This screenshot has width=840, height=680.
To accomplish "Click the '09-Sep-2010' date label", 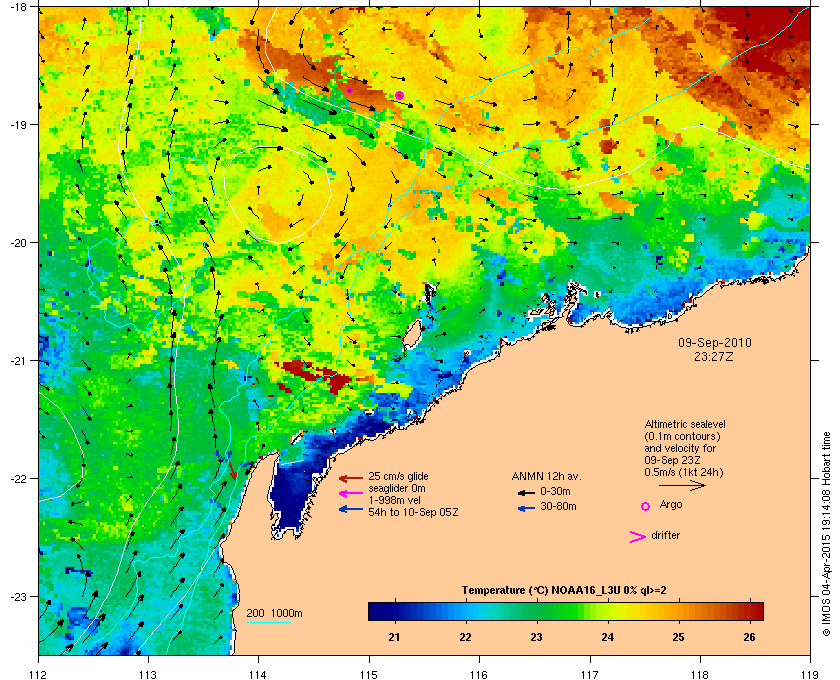I will (x=715, y=343).
